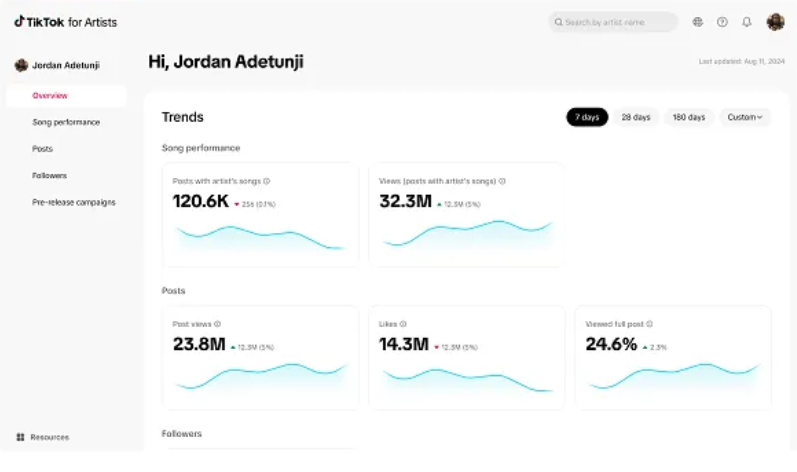Open the help question mark icon

coord(722,22)
